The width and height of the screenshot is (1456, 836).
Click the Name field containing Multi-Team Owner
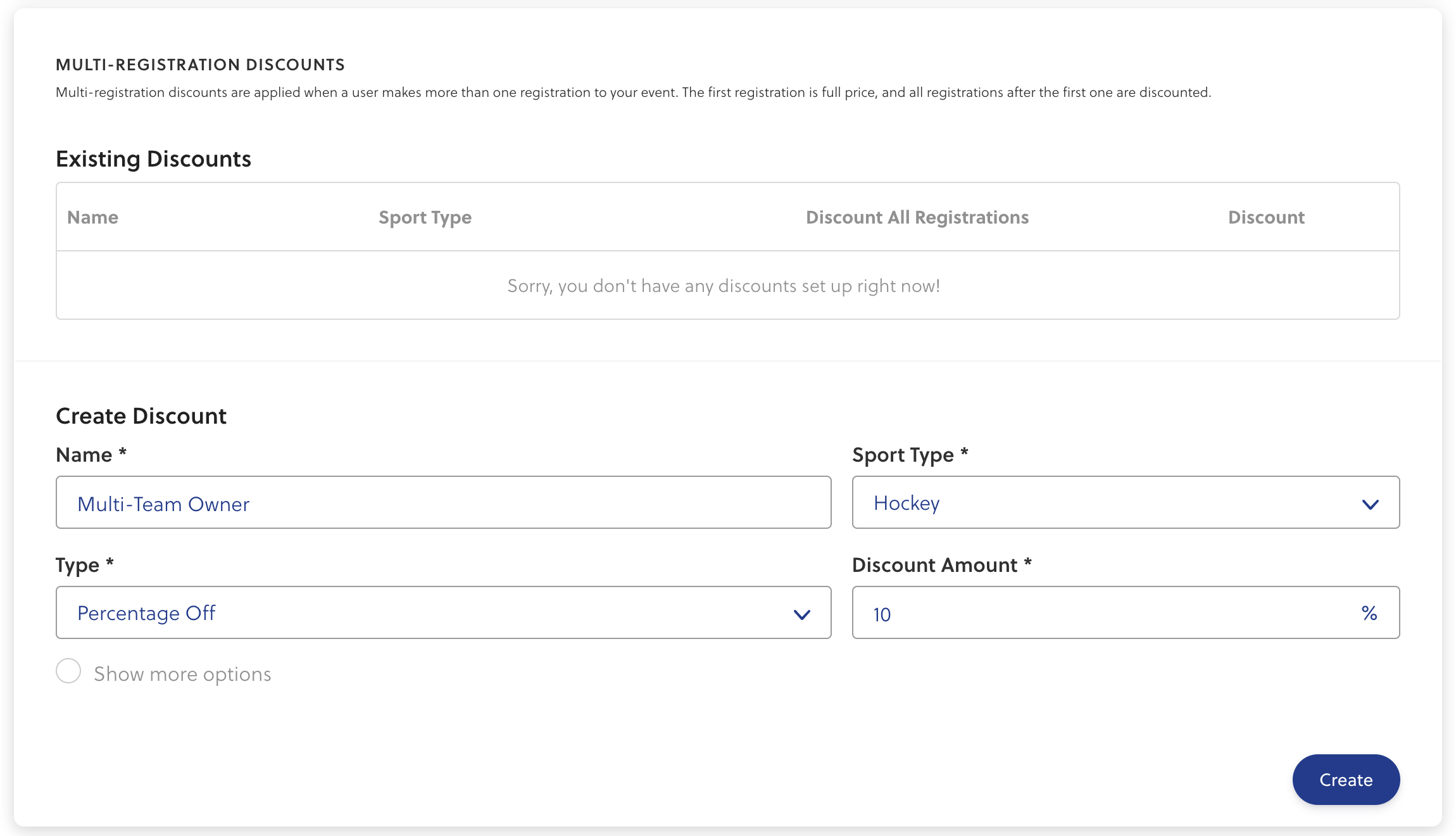click(443, 503)
